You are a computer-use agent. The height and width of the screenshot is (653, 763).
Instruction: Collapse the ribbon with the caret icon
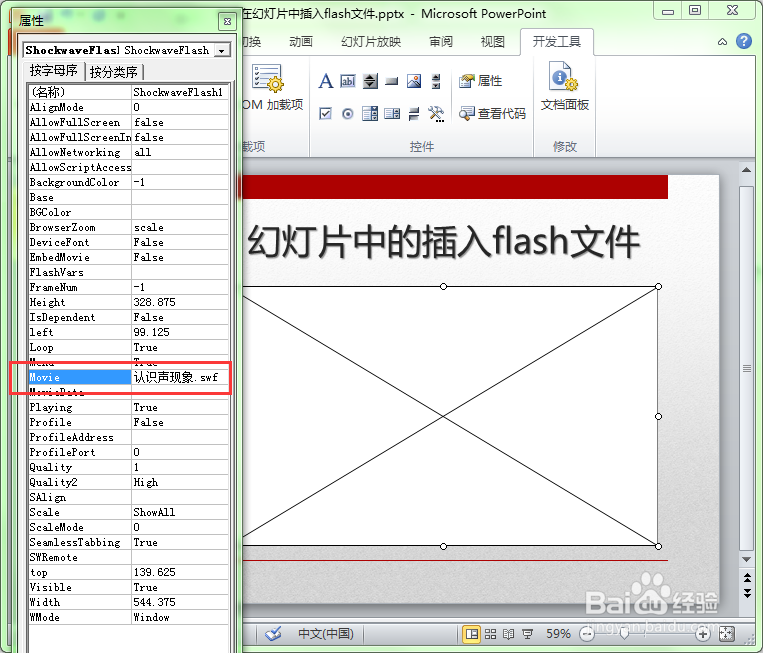coord(722,42)
